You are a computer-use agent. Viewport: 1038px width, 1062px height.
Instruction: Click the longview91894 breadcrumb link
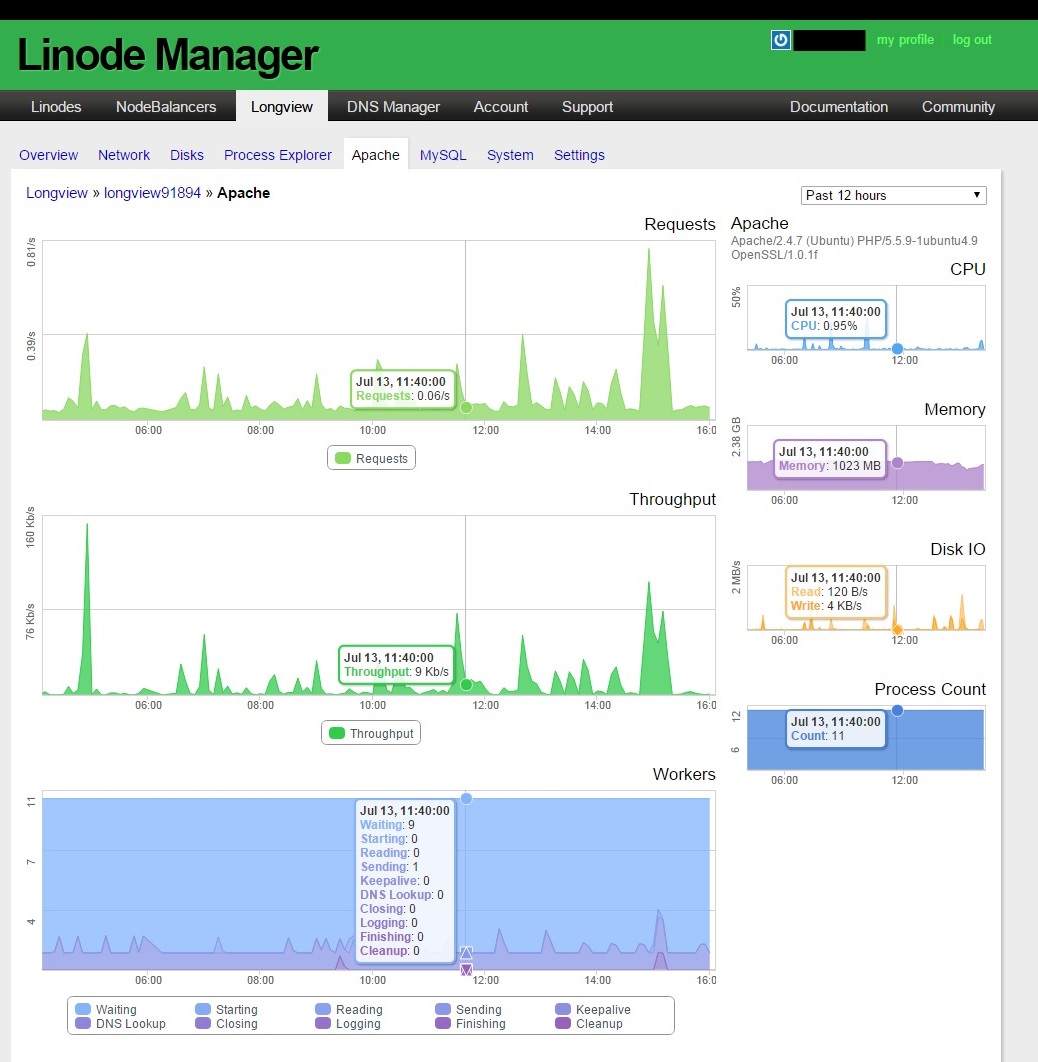152,193
